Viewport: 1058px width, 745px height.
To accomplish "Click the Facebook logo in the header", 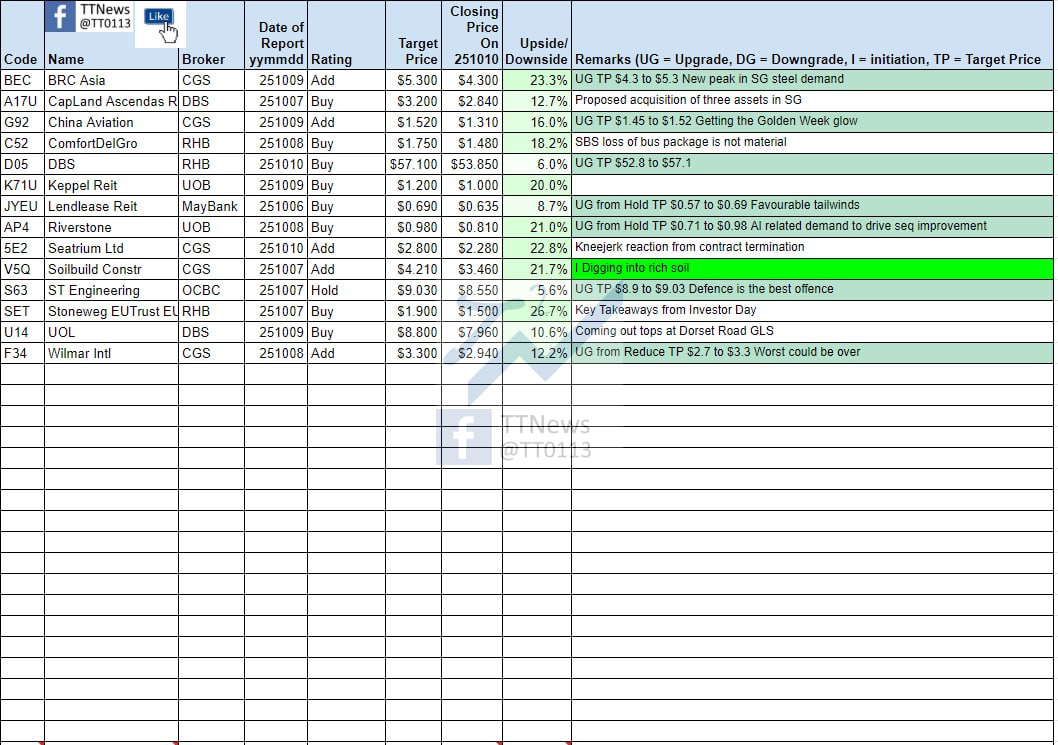I will click(x=61, y=18).
